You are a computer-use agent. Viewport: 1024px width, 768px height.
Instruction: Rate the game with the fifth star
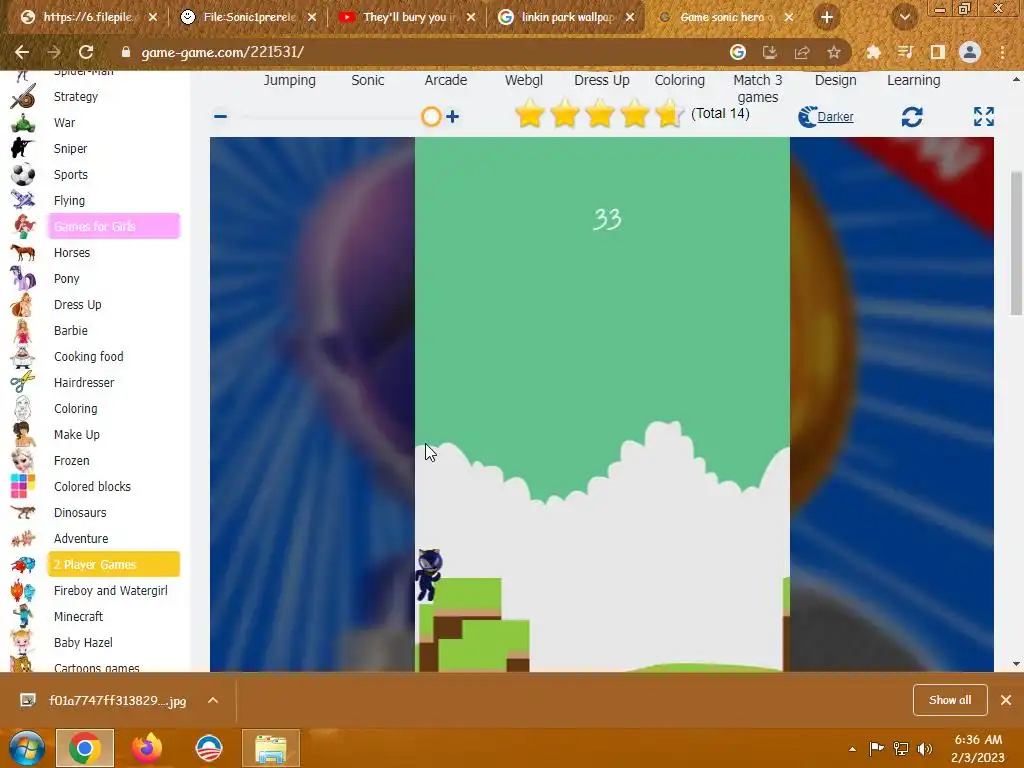(669, 114)
